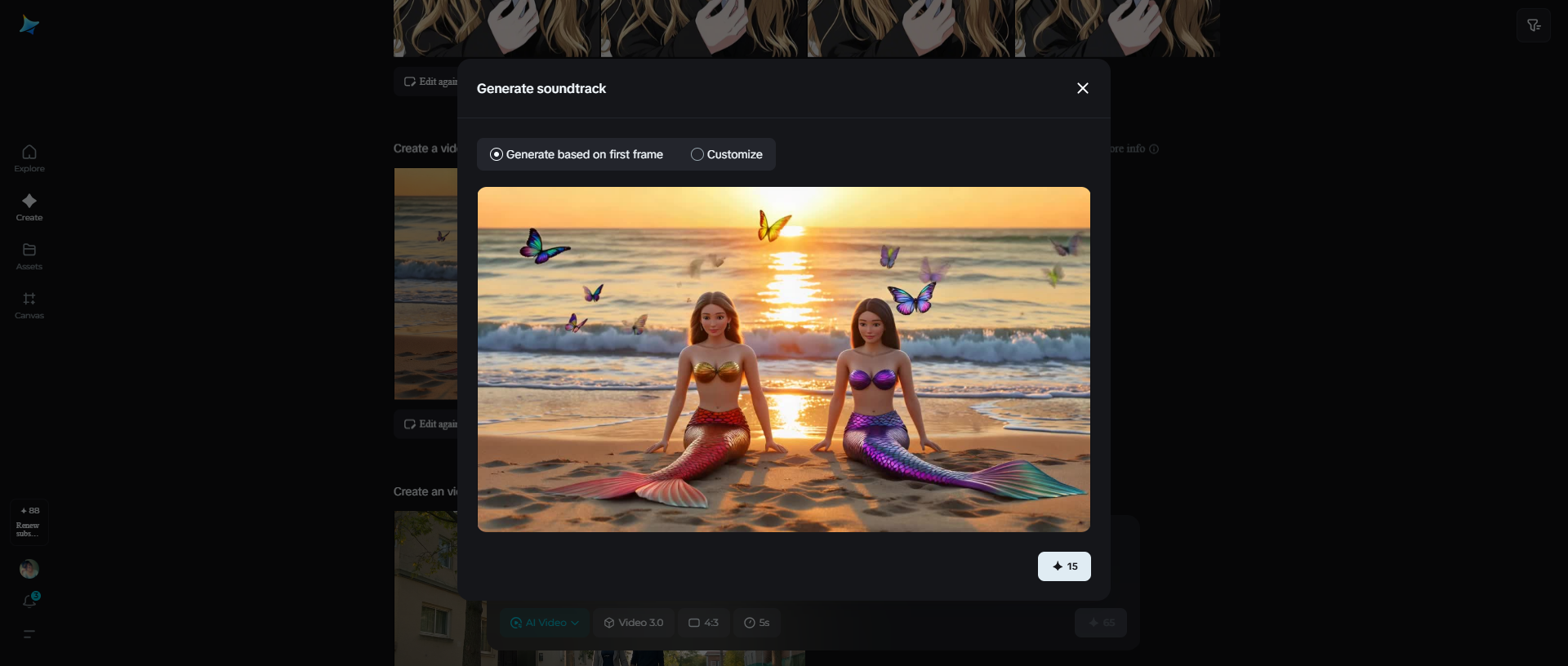Open the Explore page in the sidebar
The image size is (1568, 666).
(x=29, y=158)
